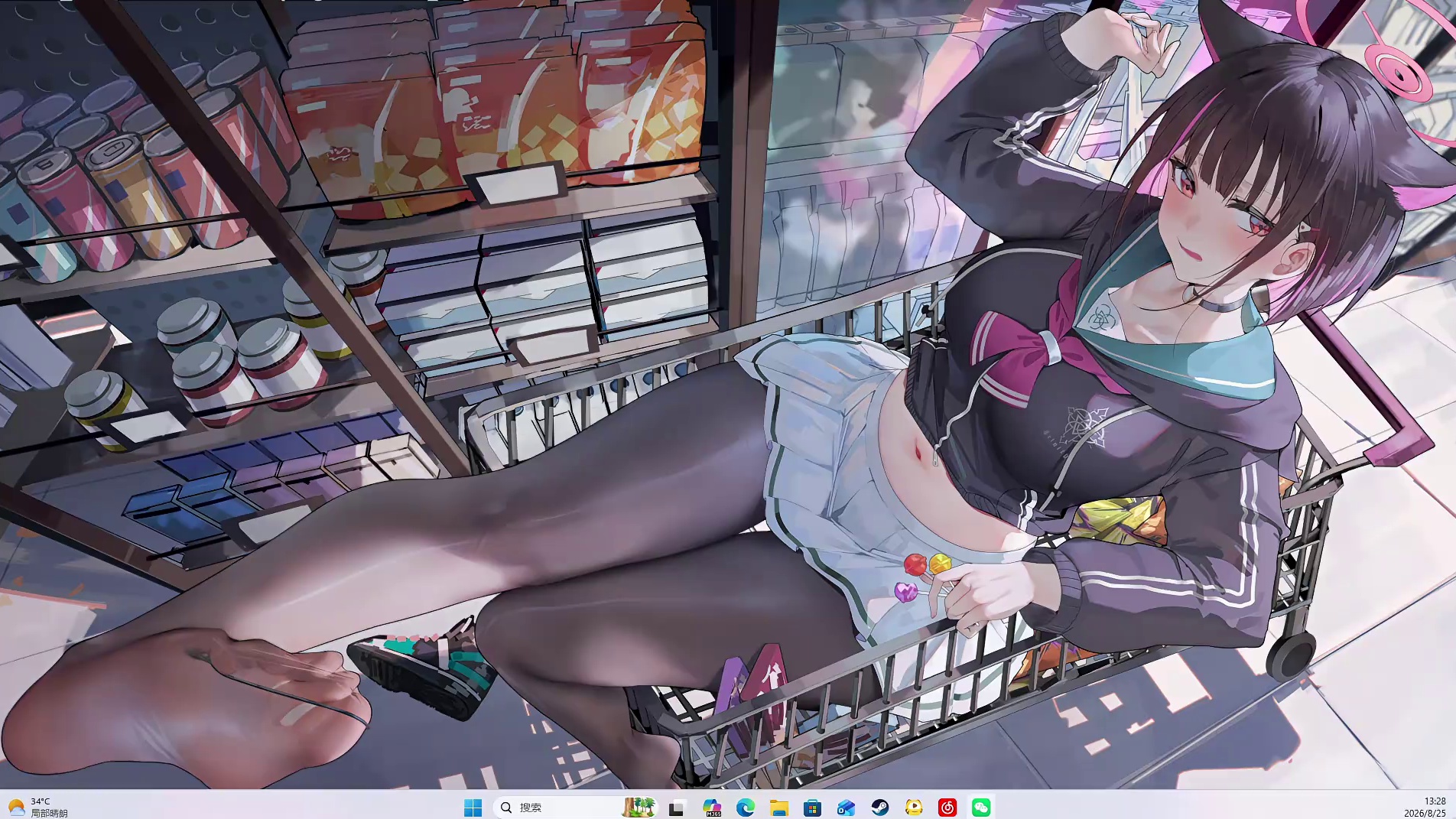Viewport: 1456px width, 819px height.
Task: Open the Windows Start menu
Action: tap(473, 808)
